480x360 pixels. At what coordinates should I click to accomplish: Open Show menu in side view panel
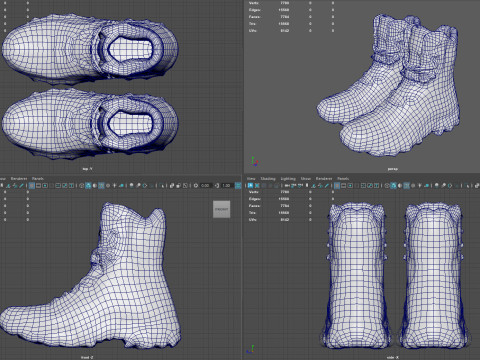coord(305,178)
